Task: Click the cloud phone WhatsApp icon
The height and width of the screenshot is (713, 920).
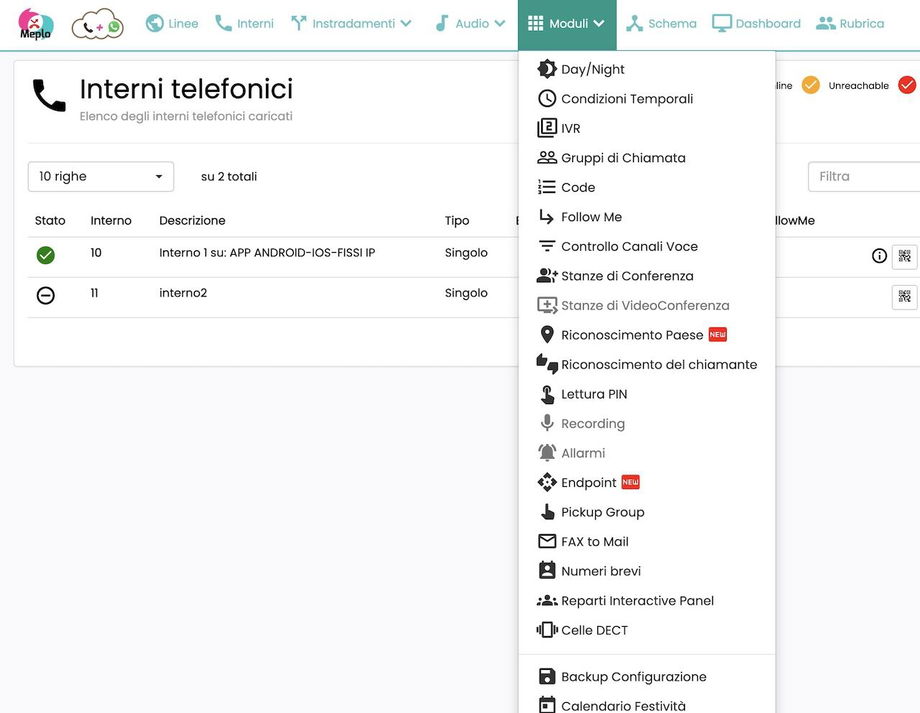Action: click(97, 25)
